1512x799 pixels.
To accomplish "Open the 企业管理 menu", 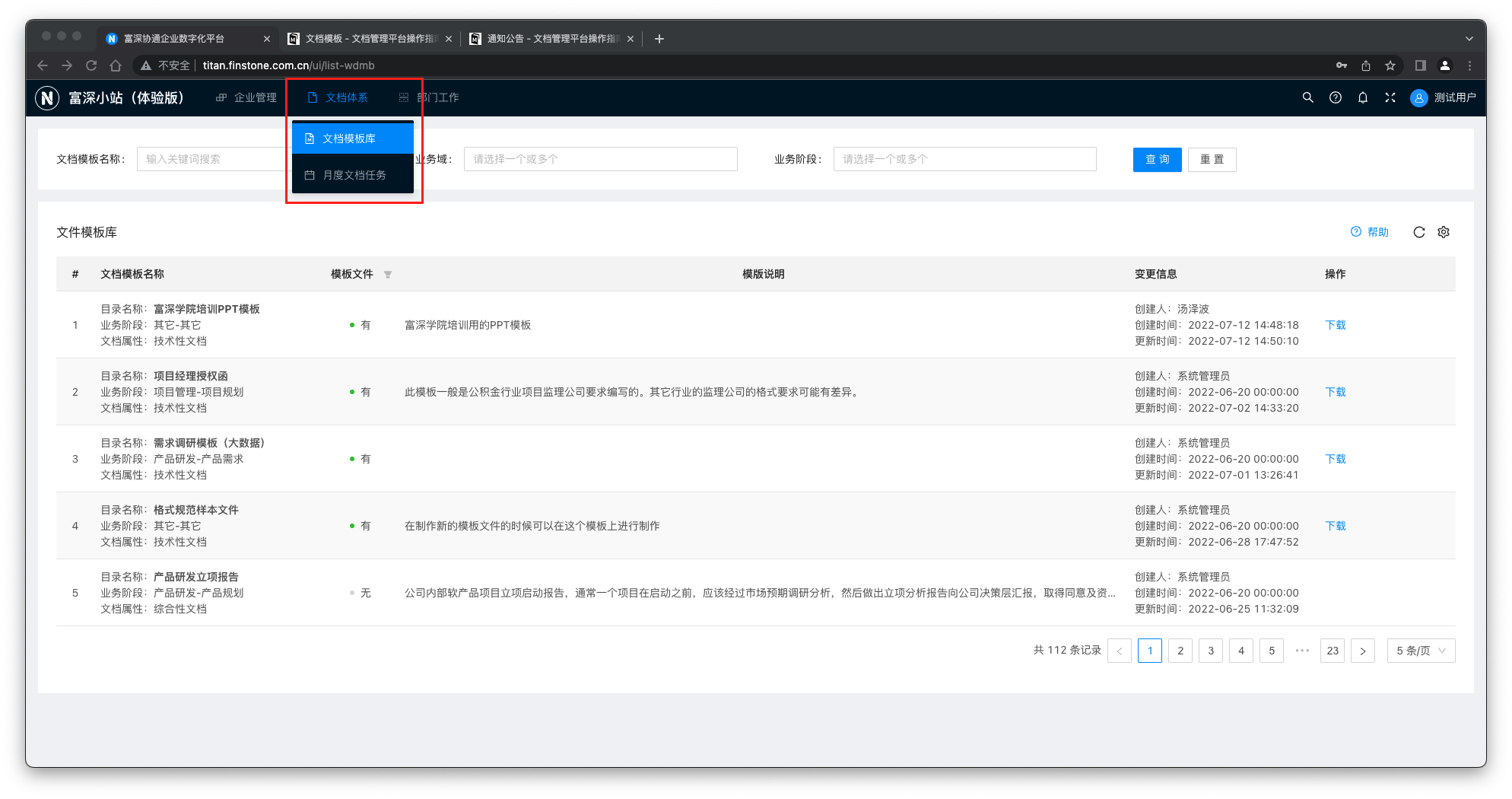I will point(246,97).
